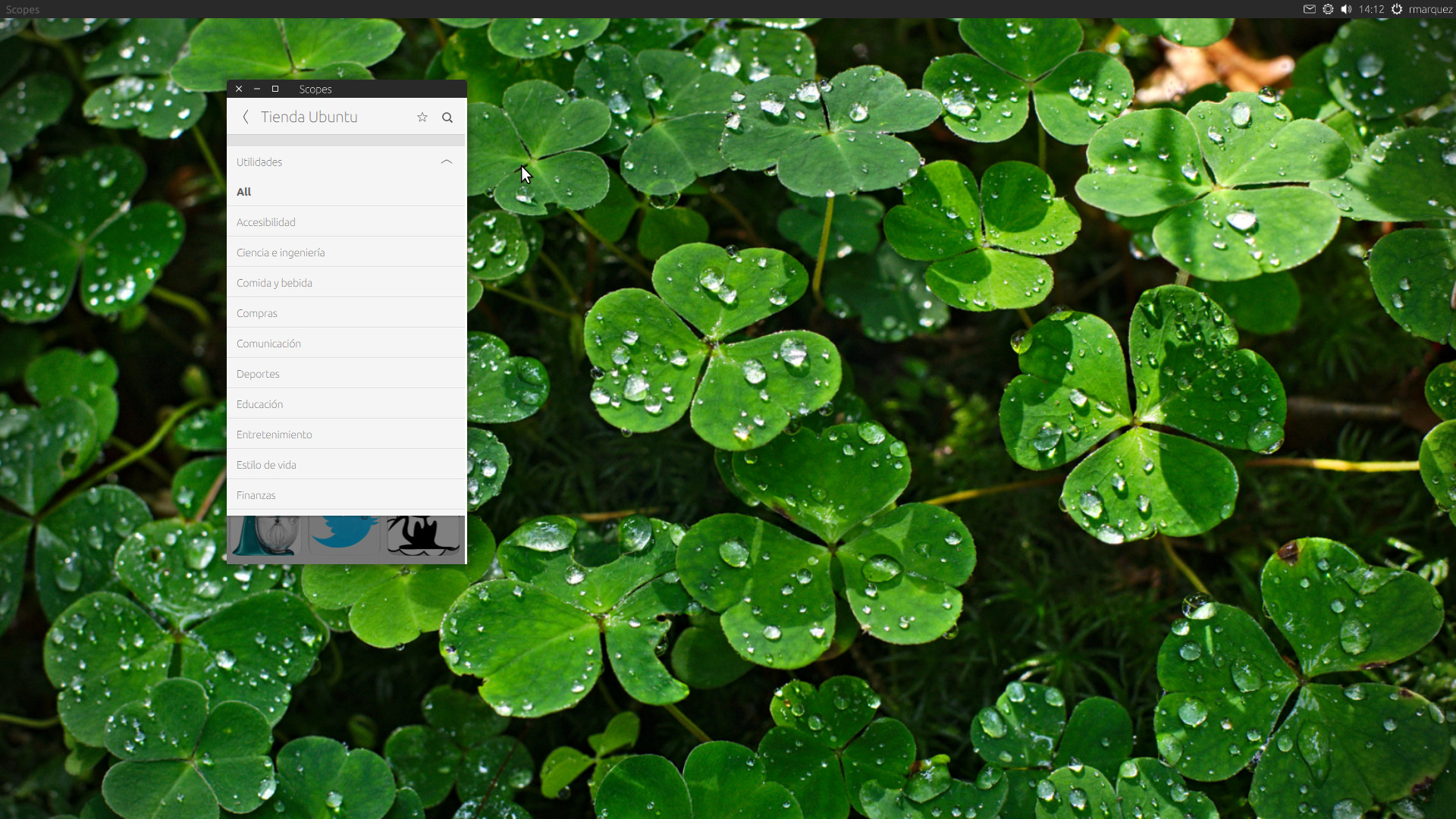Open the Comunicación category
Screen dimensions: 1456x819
coord(268,344)
